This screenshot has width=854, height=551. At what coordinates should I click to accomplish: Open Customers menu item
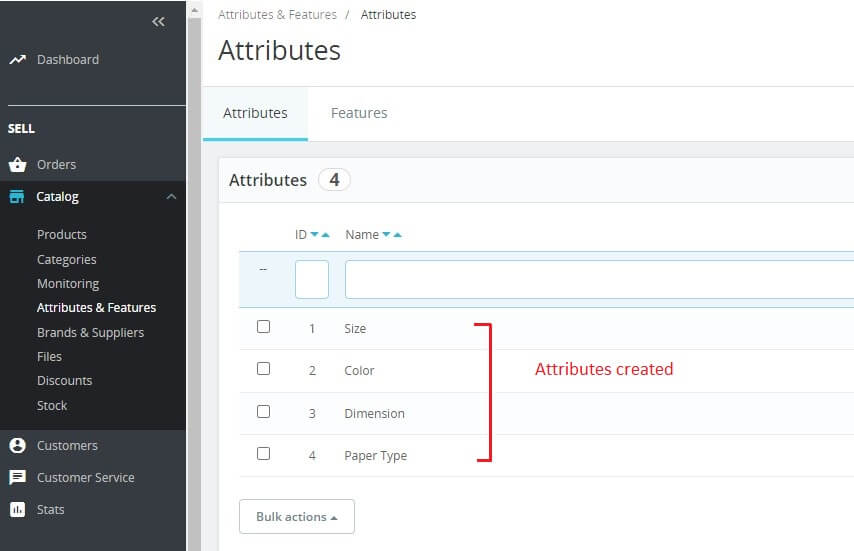68,445
